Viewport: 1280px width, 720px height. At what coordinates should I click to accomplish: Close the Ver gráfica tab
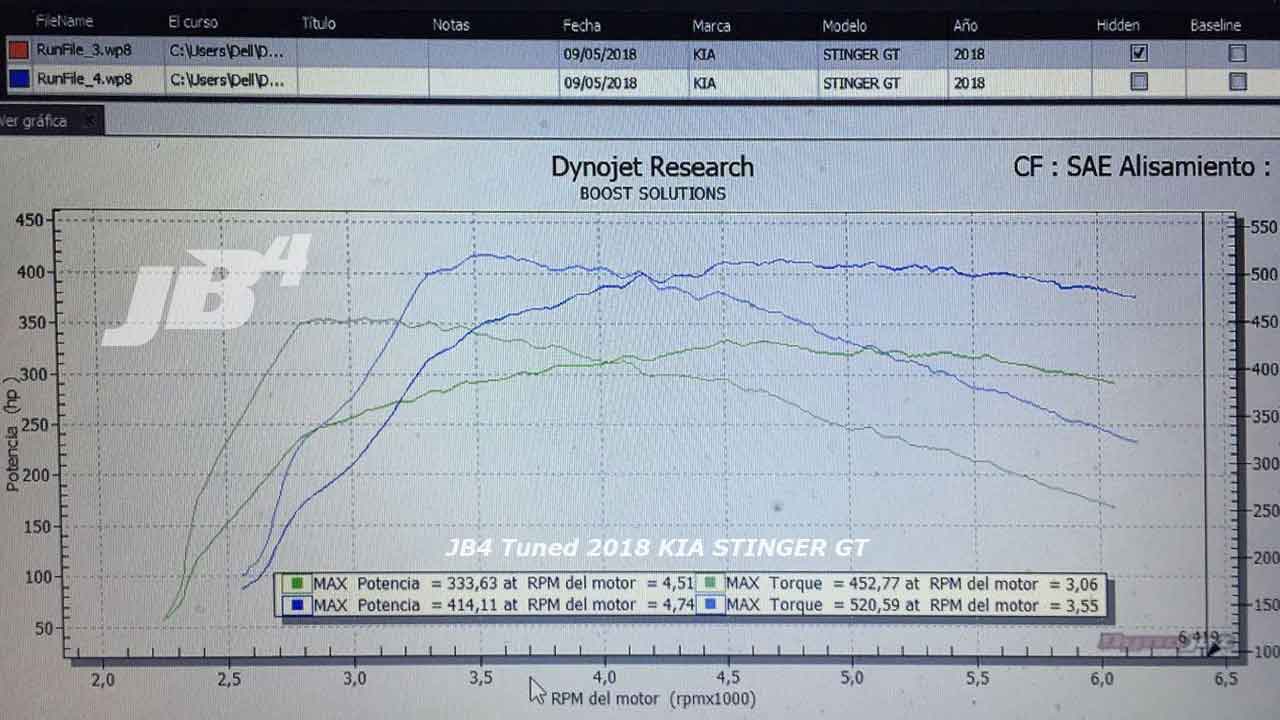(88, 119)
